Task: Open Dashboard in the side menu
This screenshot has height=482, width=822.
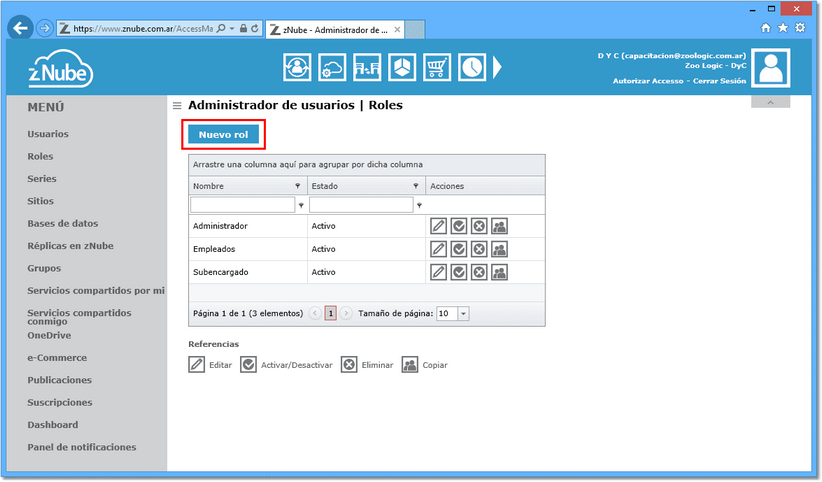Action: click(52, 425)
